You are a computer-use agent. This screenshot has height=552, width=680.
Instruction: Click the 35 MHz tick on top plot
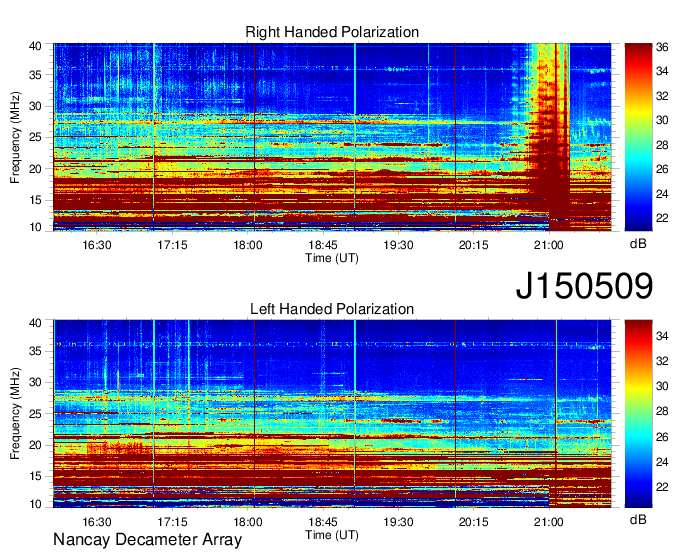point(35,75)
